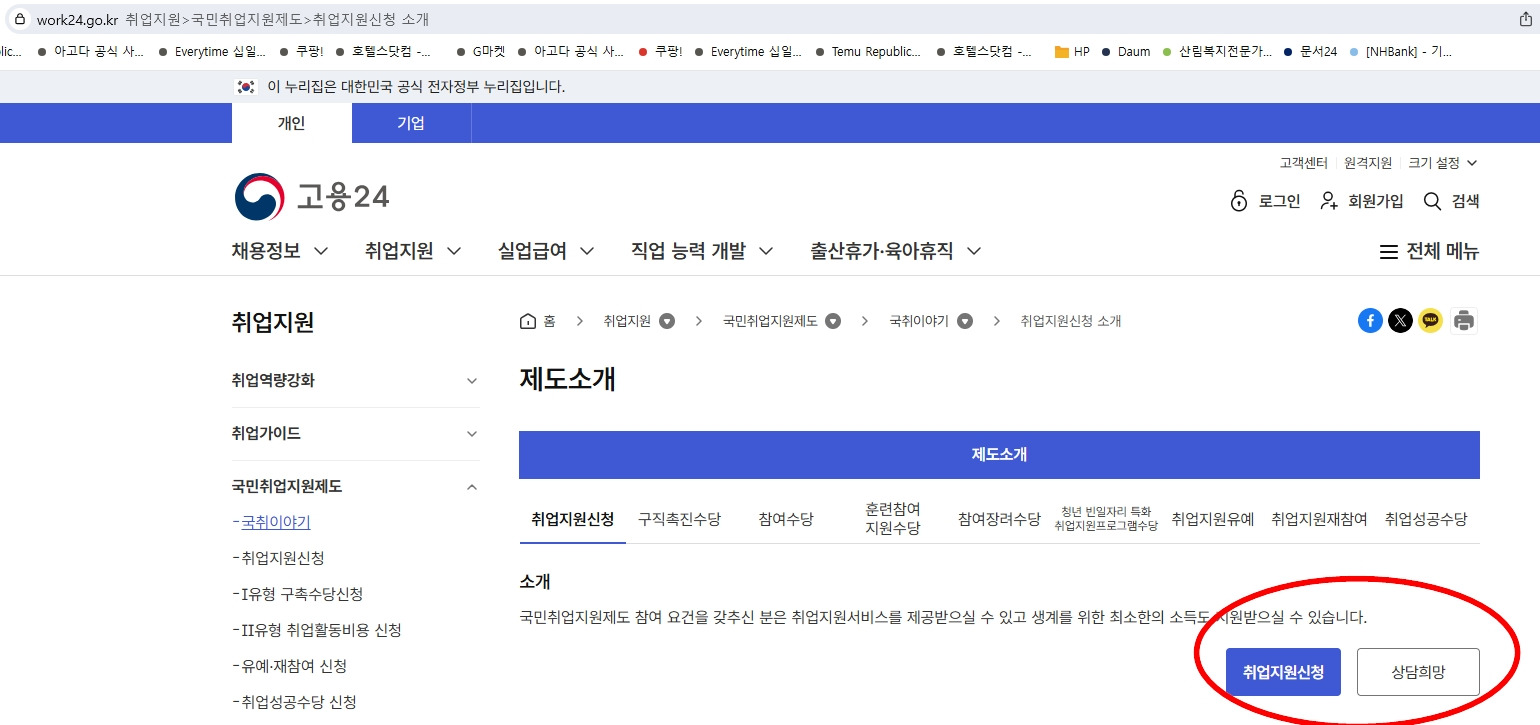
Task: Open 실업급여 main menu dropdown
Action: pyautogui.click(x=546, y=251)
